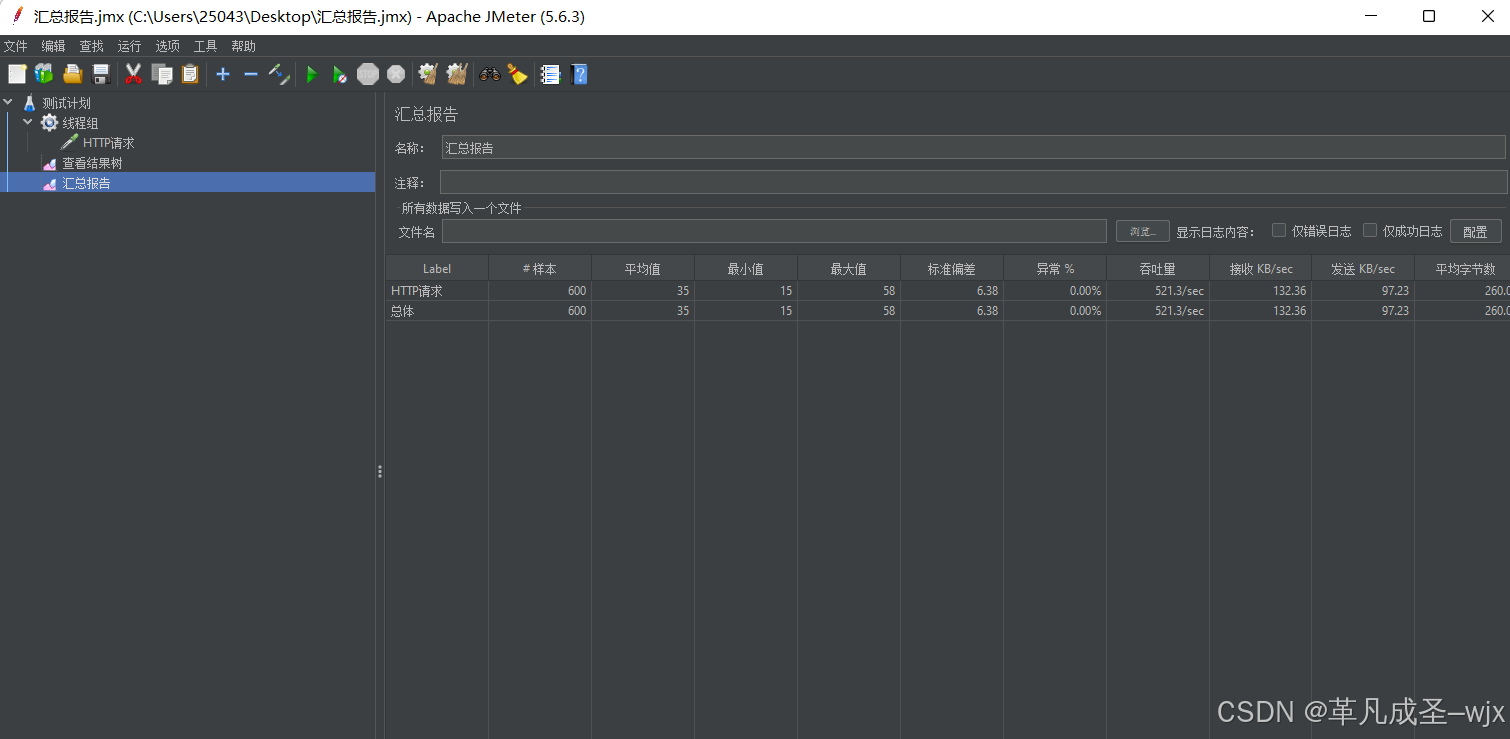Click the 配置 button
The image size is (1510, 739).
tap(1476, 231)
